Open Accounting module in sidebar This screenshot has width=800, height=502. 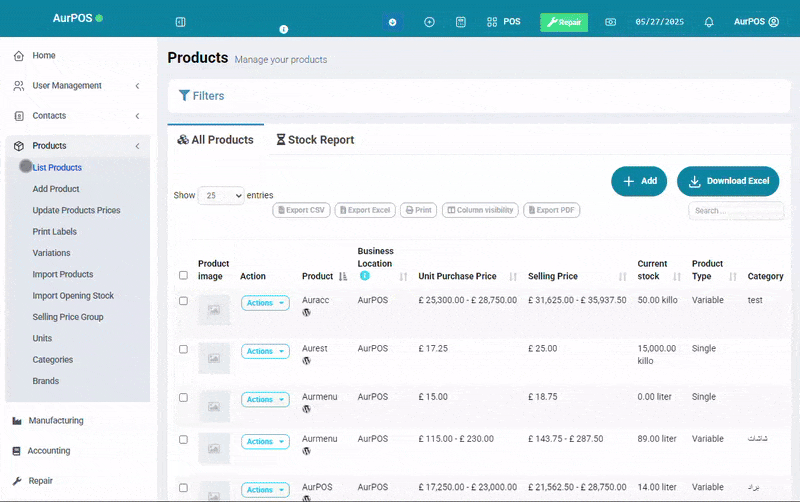42,451
